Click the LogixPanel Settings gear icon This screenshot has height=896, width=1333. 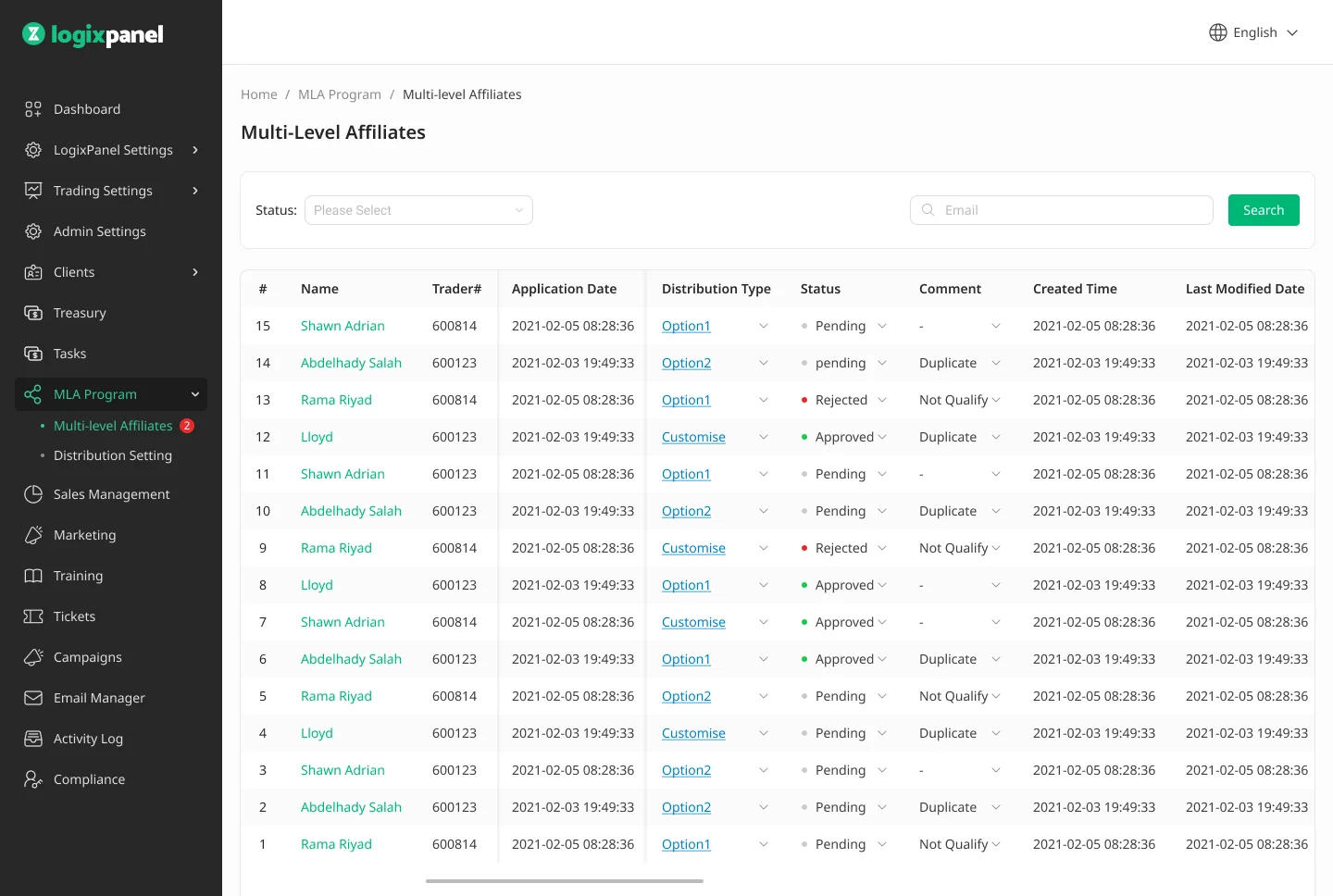[33, 150]
